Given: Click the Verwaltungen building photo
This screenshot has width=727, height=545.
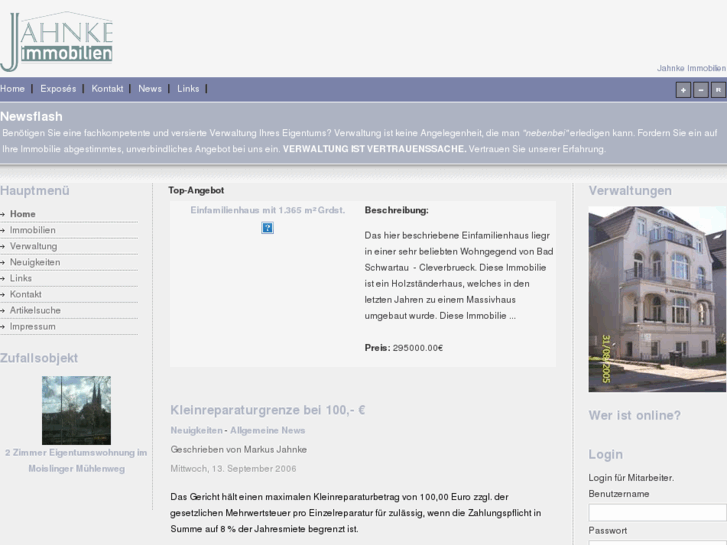Looking at the screenshot, I should click(657, 299).
